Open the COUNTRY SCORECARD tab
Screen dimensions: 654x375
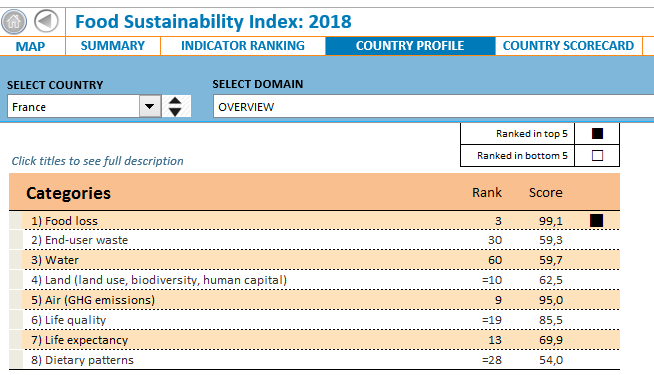[x=568, y=46]
